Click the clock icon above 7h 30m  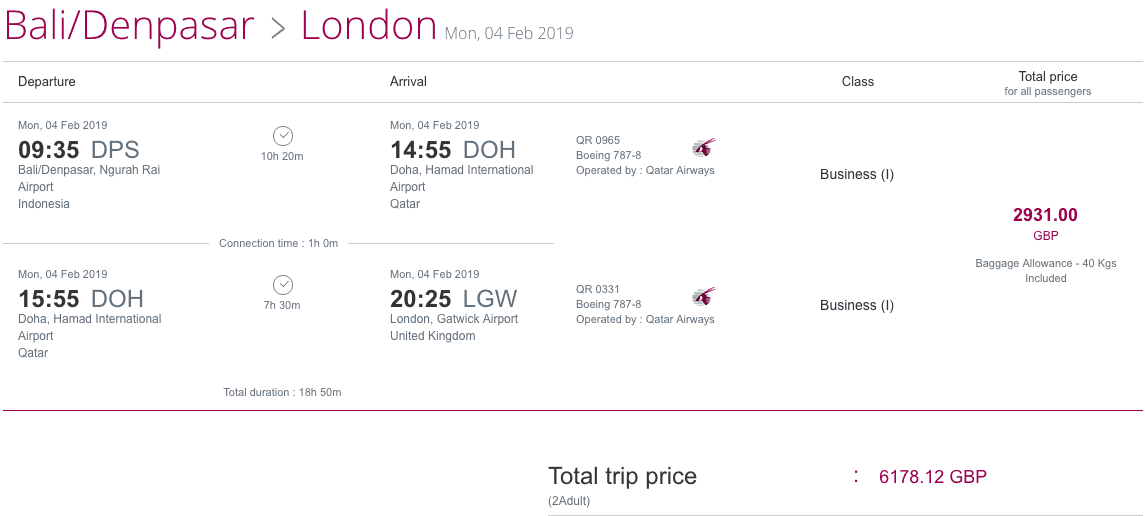[283, 285]
